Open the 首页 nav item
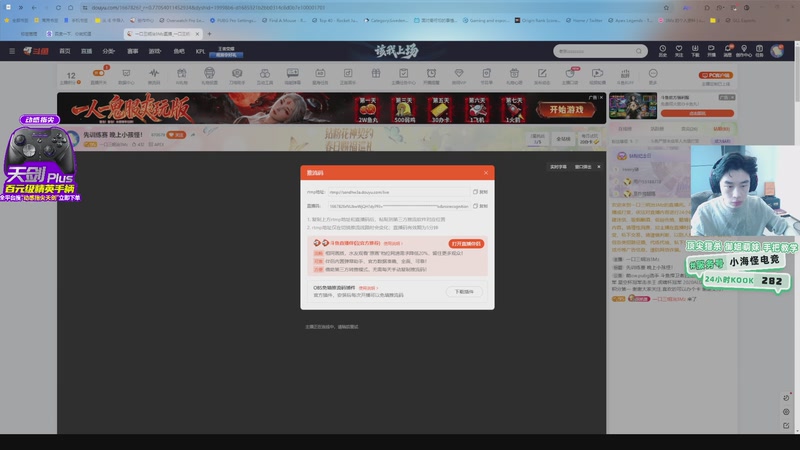This screenshot has width=800, height=450. pyautogui.click(x=65, y=51)
